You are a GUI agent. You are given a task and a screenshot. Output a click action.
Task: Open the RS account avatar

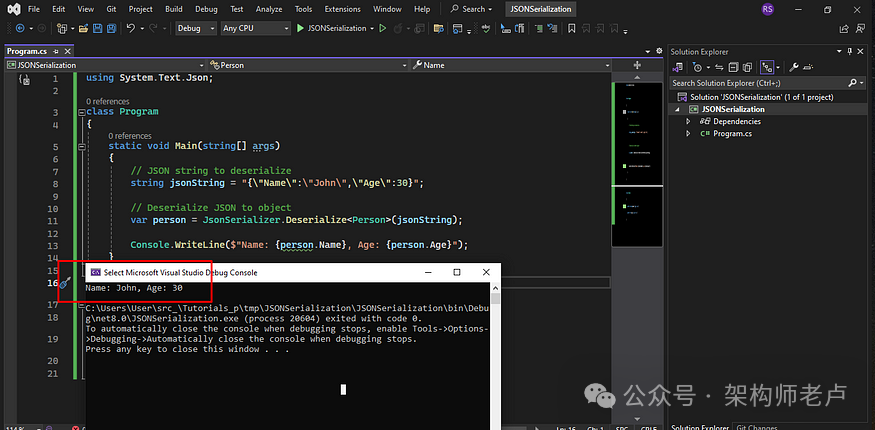coord(768,9)
